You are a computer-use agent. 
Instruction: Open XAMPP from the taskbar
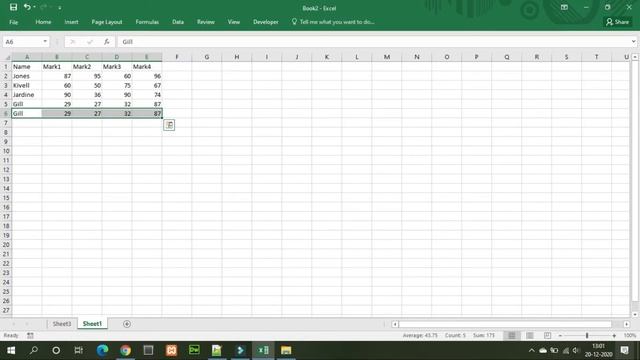coord(171,350)
